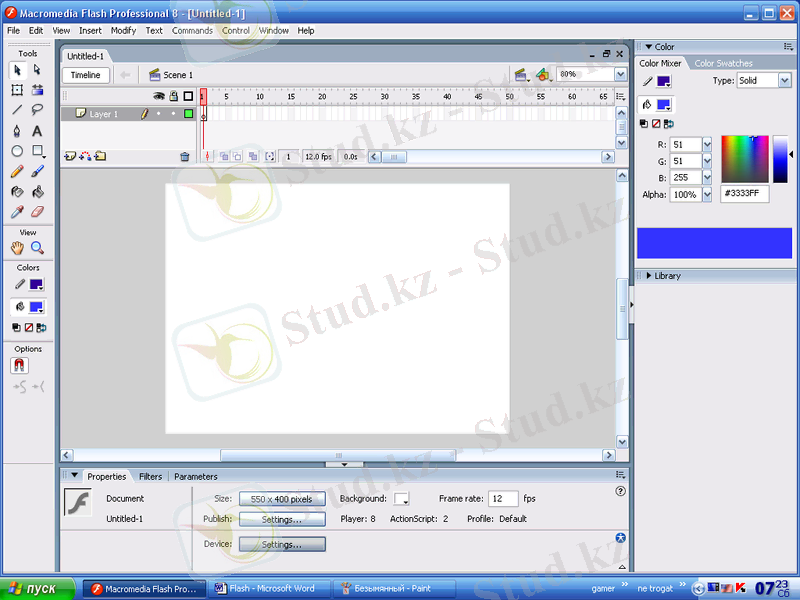Collapse the Properties panel triangle
The height and width of the screenshot is (600, 800).
coord(74,475)
